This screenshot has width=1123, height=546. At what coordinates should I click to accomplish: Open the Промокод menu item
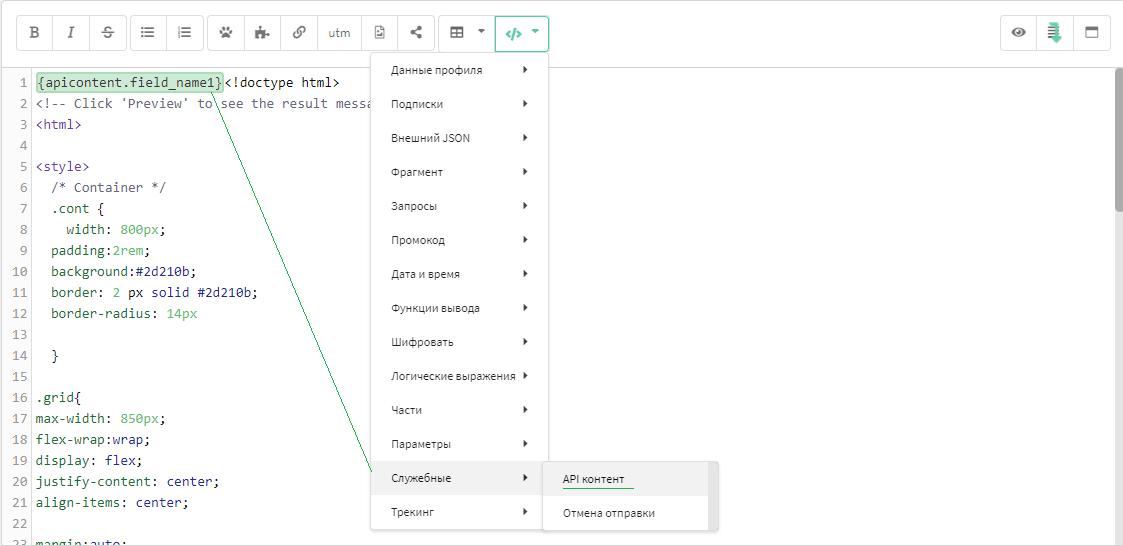pos(459,240)
